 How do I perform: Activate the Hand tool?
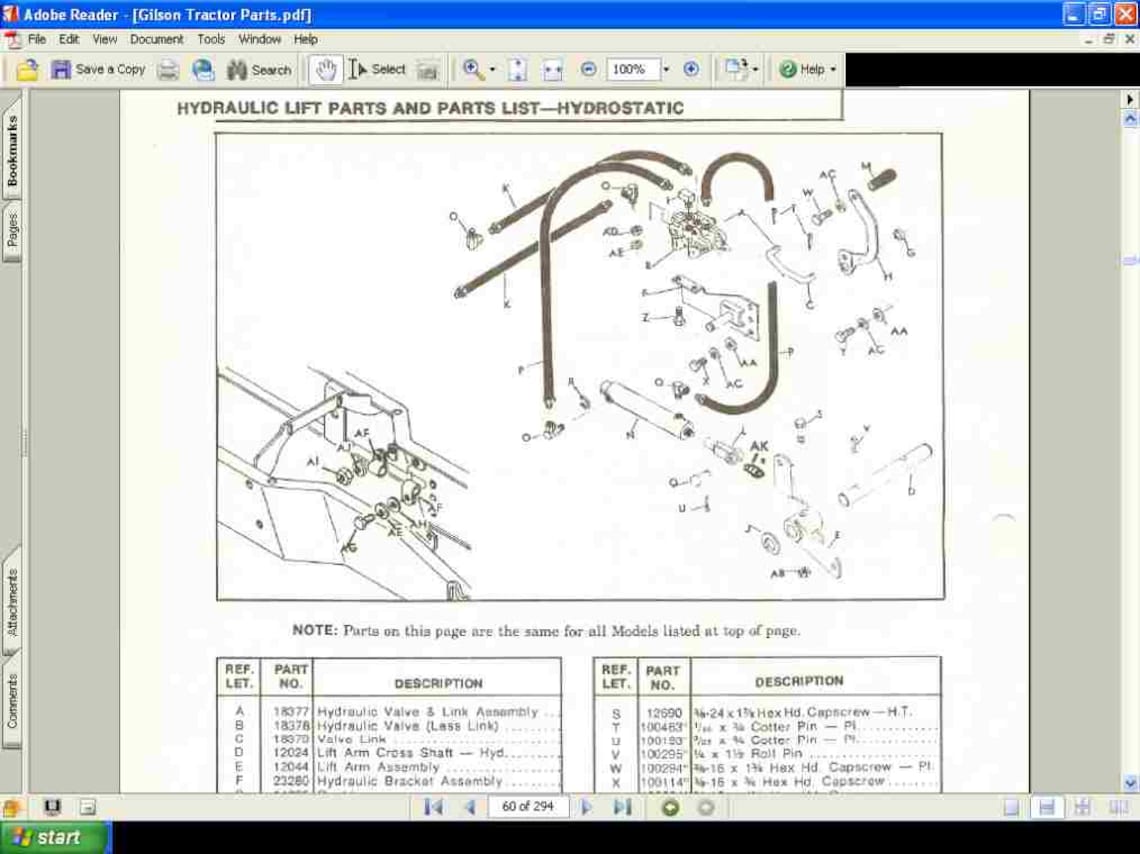point(326,70)
